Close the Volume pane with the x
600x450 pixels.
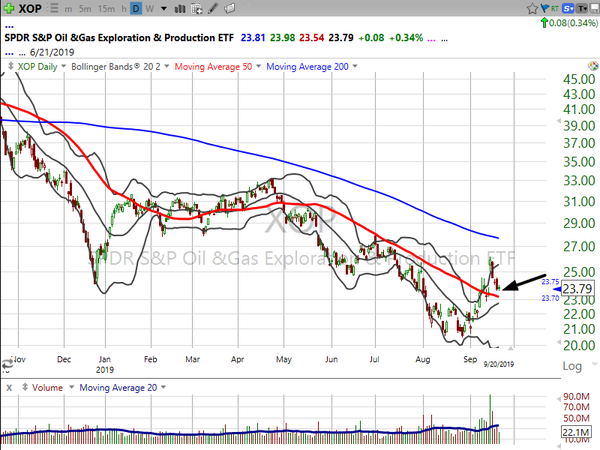point(9,386)
